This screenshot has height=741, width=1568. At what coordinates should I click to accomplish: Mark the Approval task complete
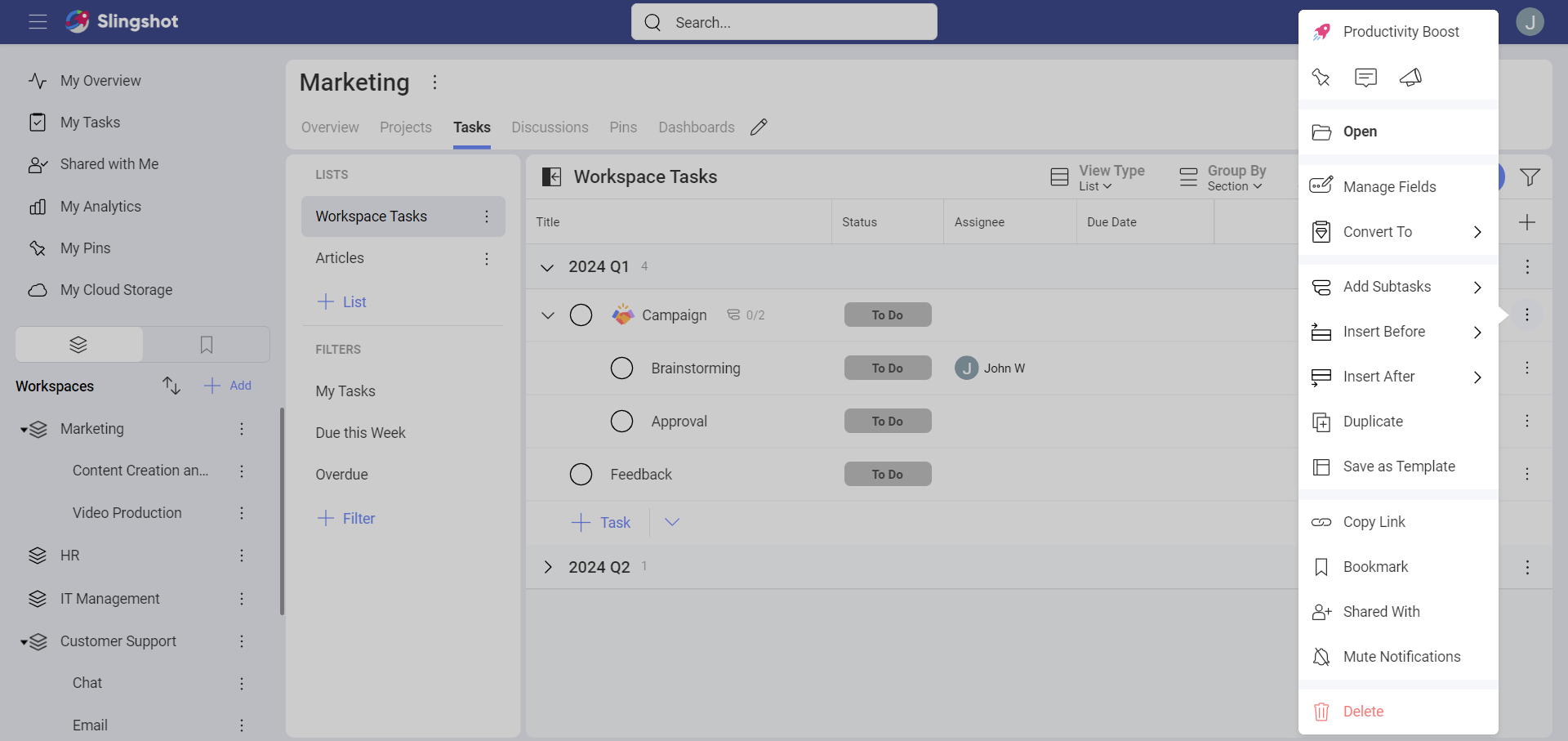(x=621, y=422)
